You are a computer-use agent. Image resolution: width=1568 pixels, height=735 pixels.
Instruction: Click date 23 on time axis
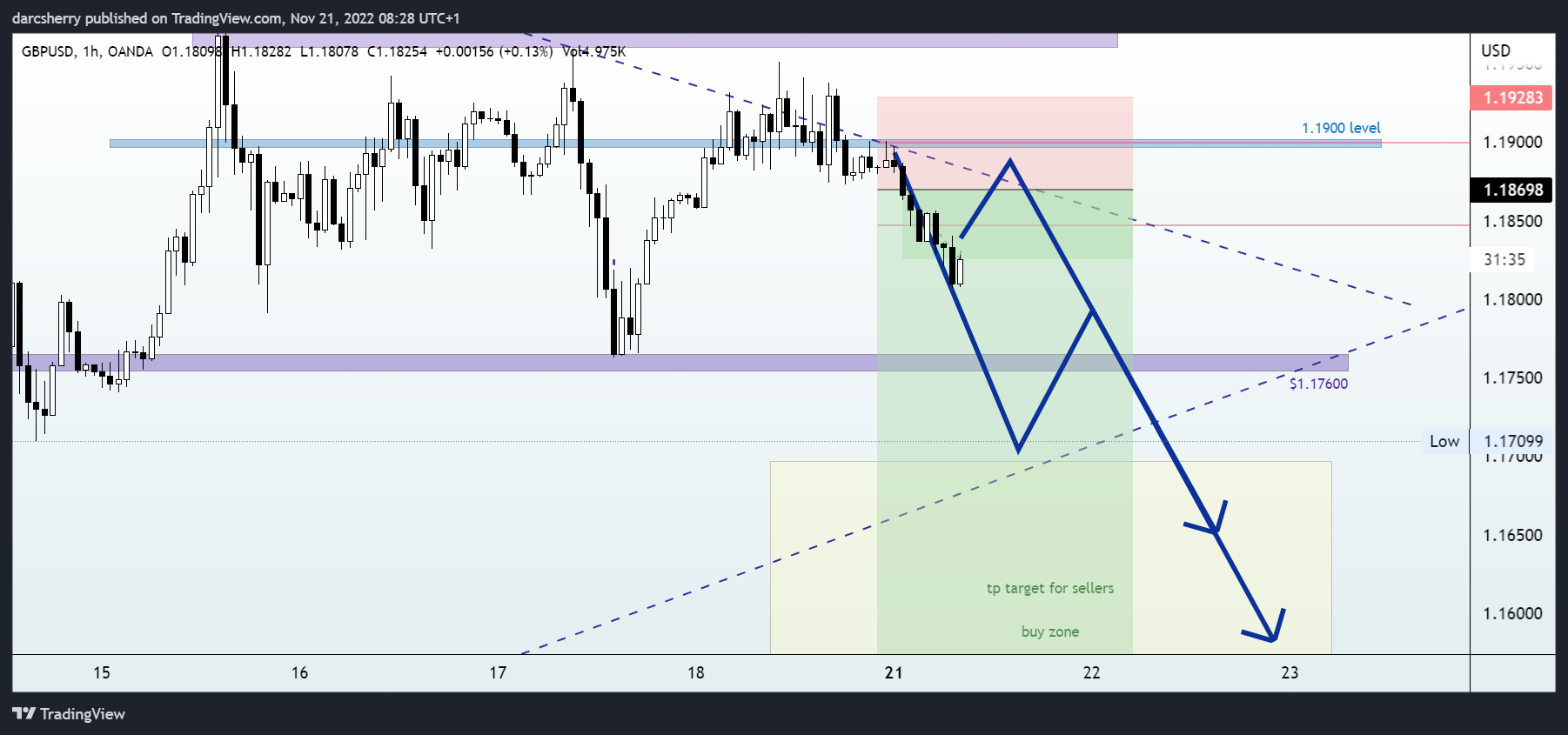pos(1290,672)
